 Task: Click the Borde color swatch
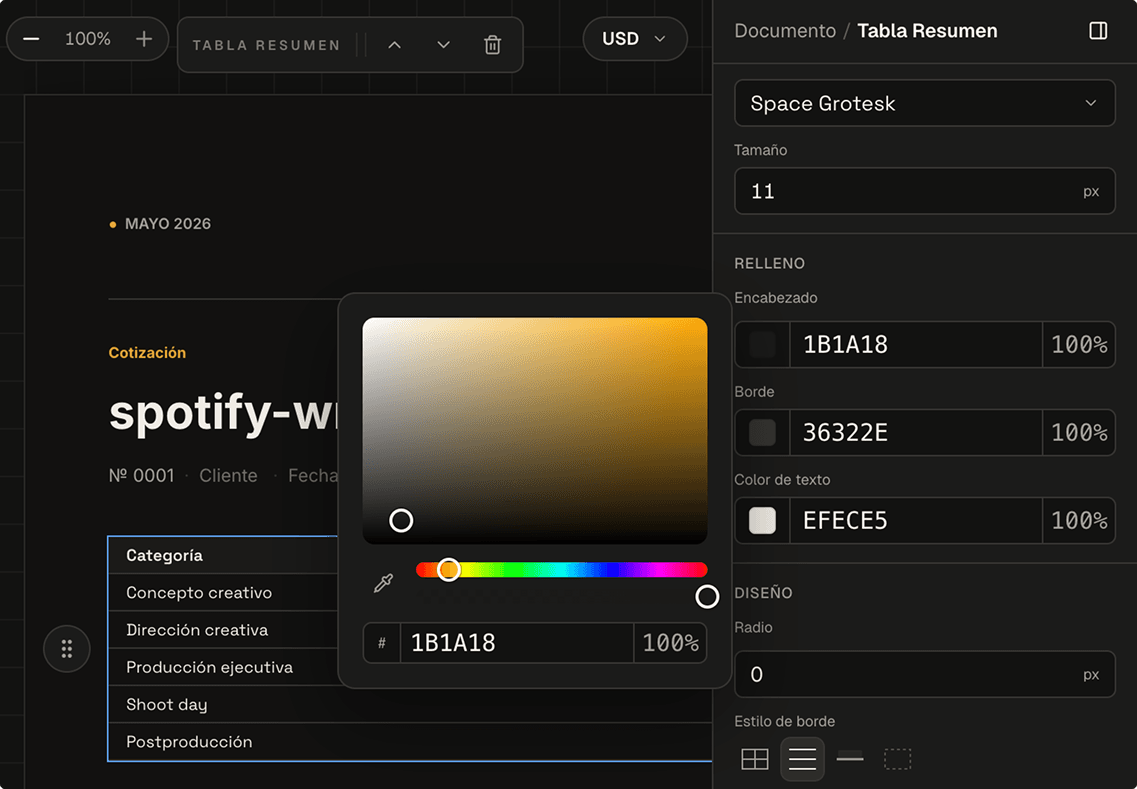pyautogui.click(x=762, y=432)
